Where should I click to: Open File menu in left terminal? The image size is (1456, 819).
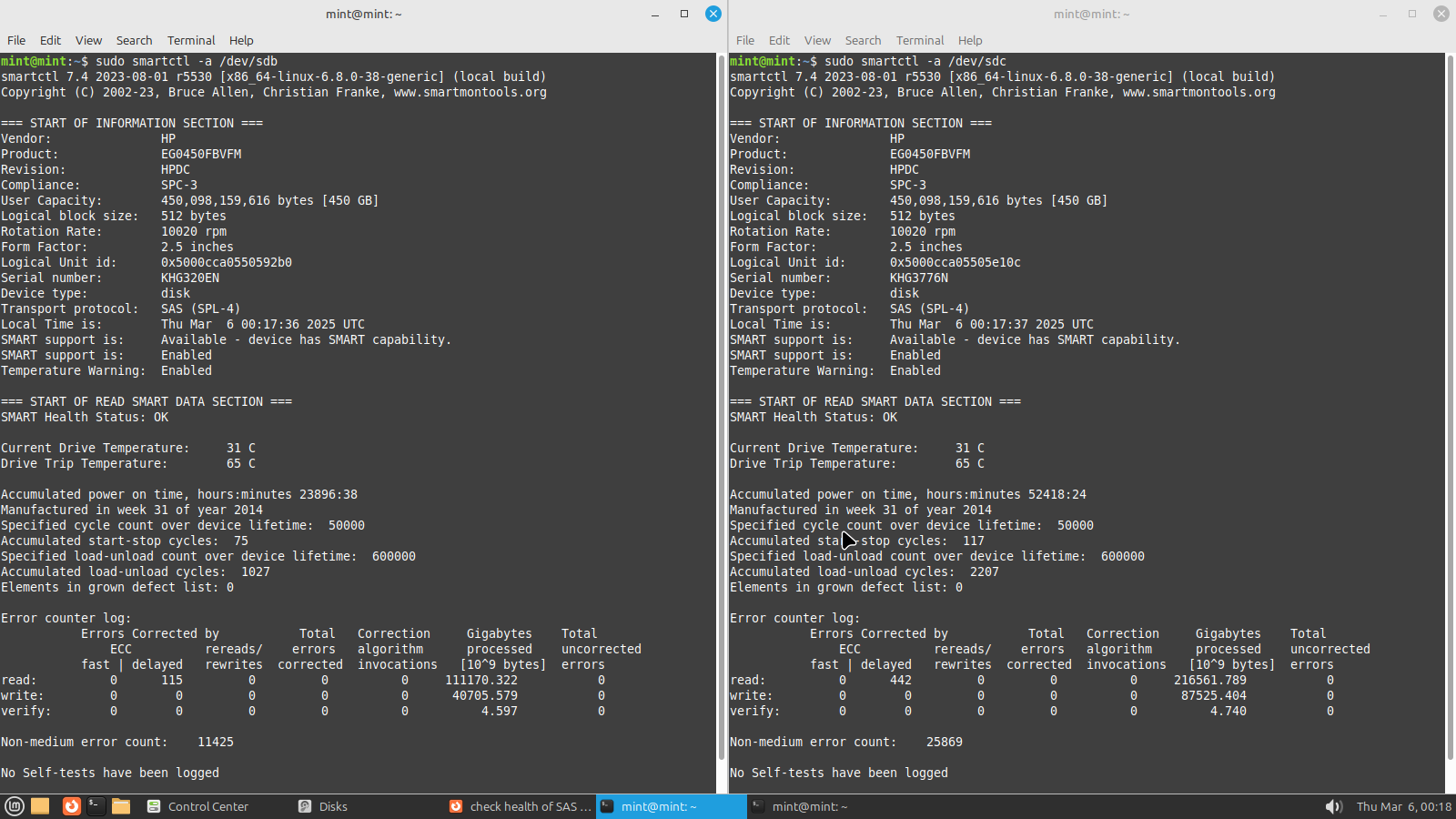point(16,40)
